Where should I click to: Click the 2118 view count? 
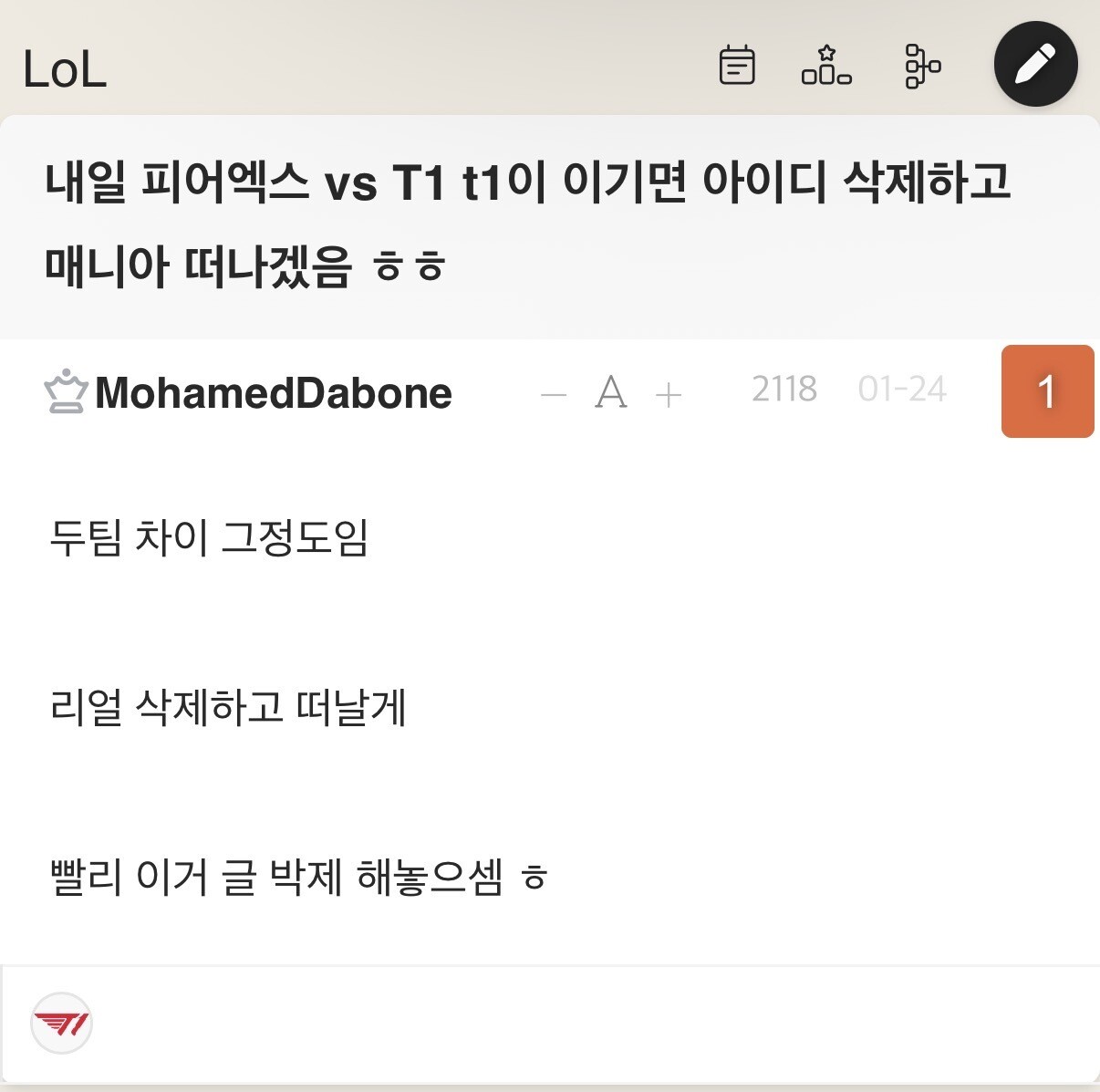pyautogui.click(x=783, y=390)
